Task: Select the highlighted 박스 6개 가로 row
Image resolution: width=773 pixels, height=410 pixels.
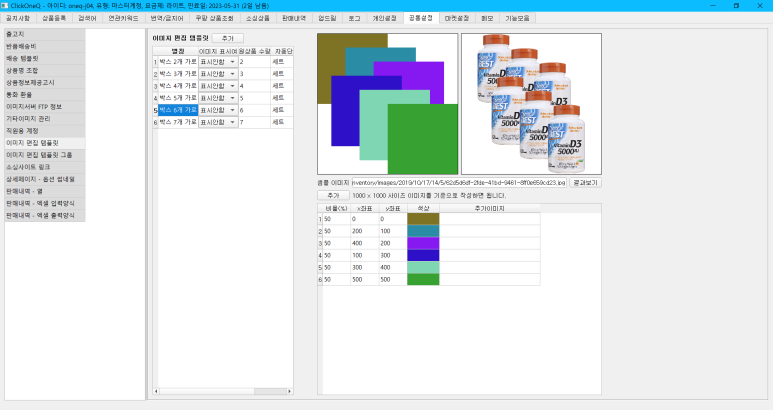Action: 178,110
